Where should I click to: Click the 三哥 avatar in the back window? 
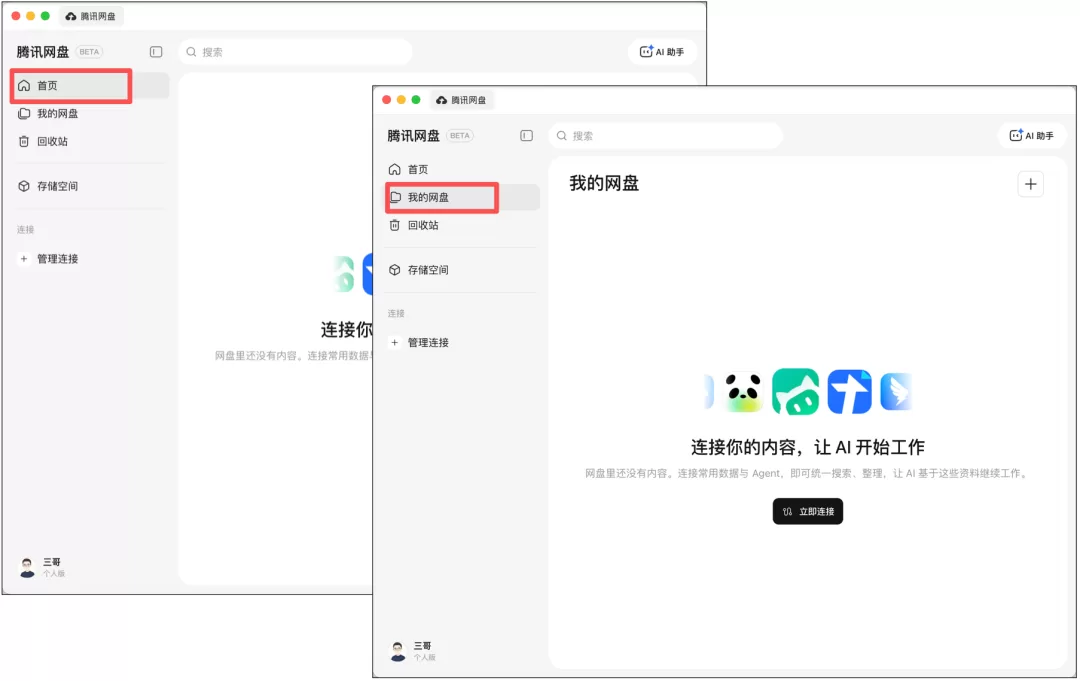click(28, 567)
